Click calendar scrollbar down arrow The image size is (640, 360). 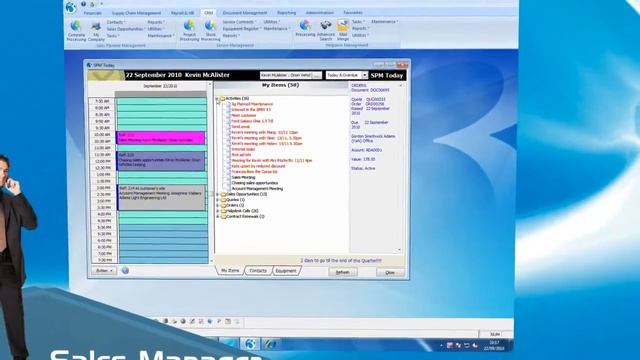pos(211,261)
